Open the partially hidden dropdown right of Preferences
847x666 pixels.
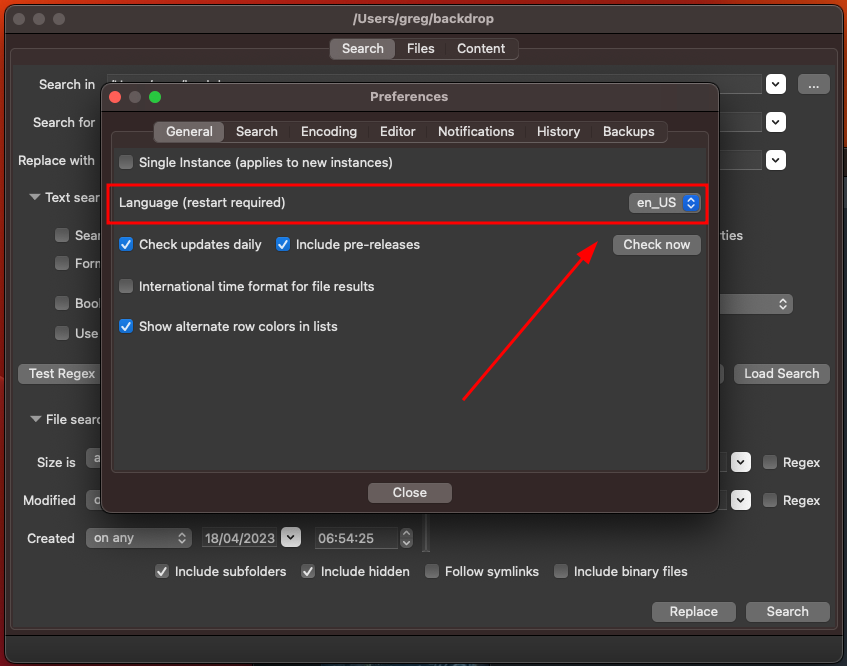point(756,304)
